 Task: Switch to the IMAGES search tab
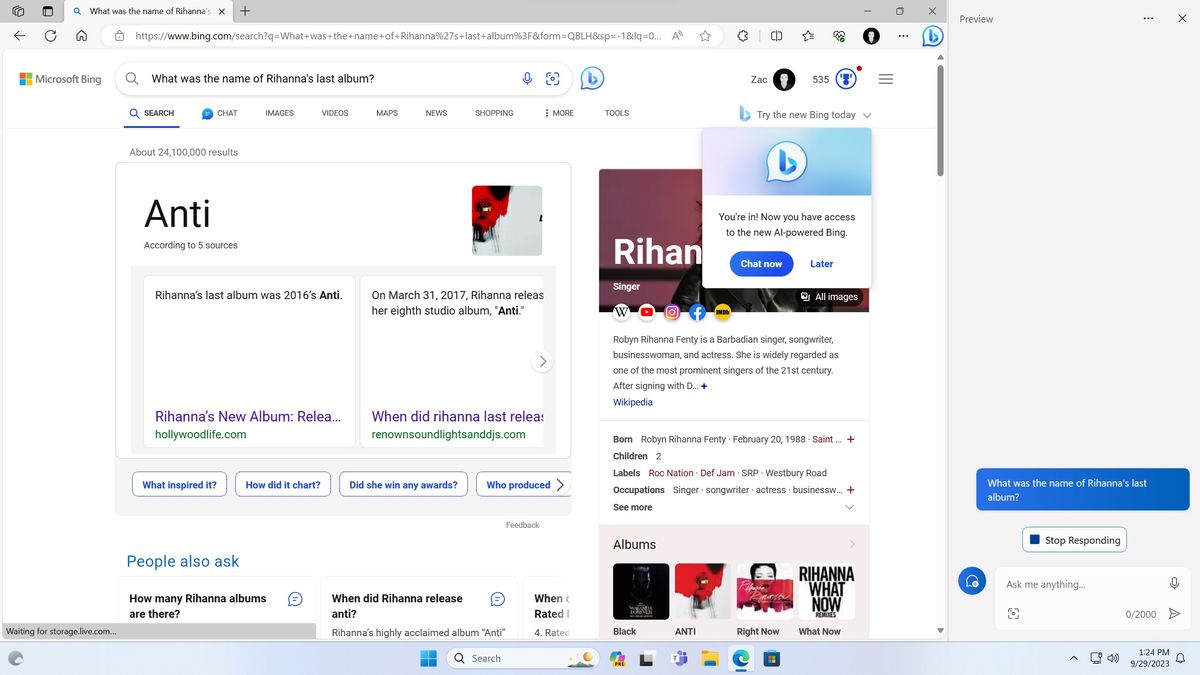[278, 113]
